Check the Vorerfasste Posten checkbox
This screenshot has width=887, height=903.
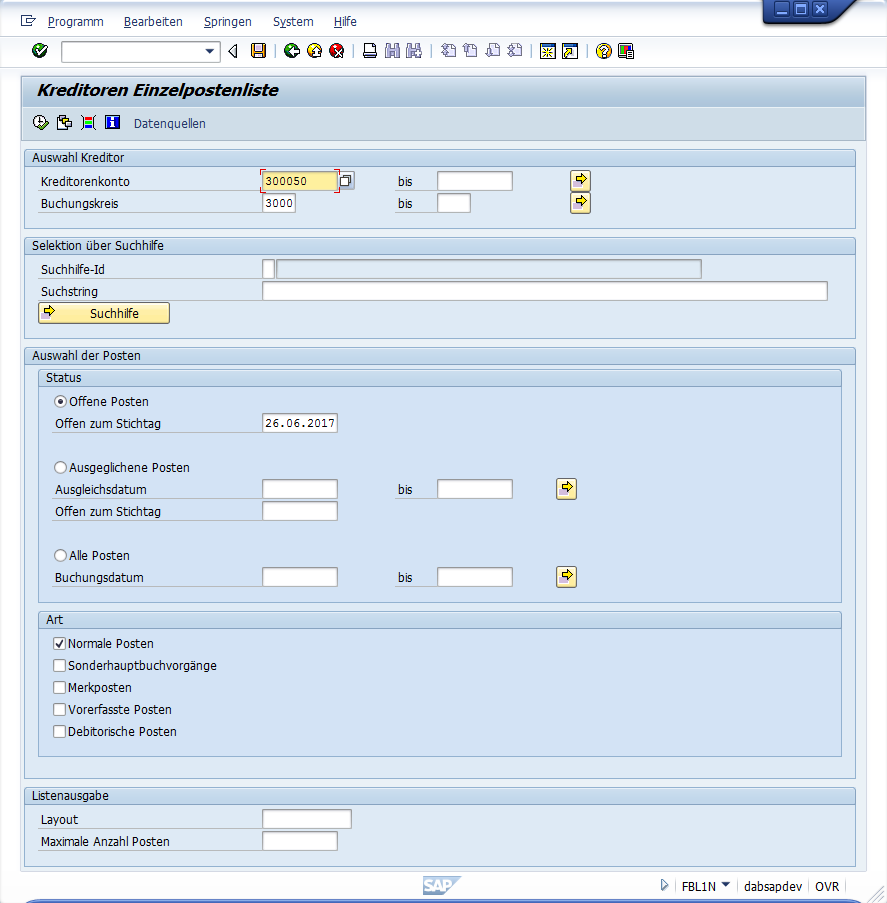click(x=59, y=709)
